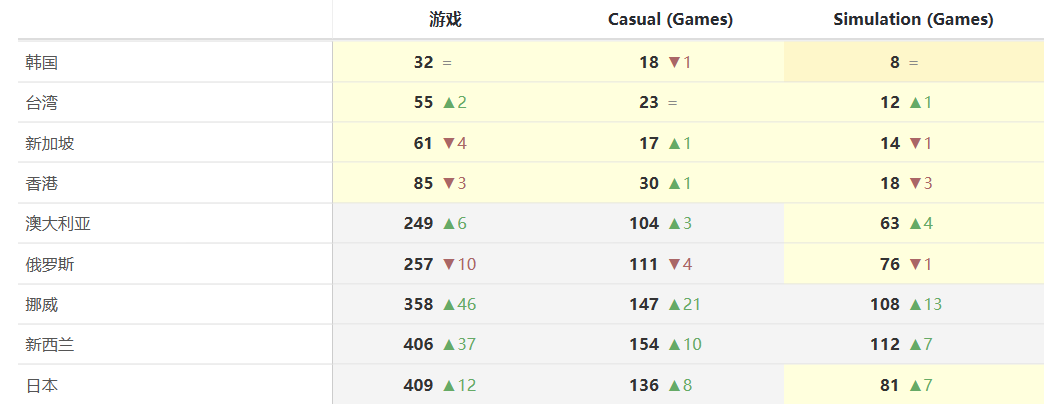Click the red down arrow beside 85
This screenshot has width=1045, height=404.
click(x=448, y=184)
